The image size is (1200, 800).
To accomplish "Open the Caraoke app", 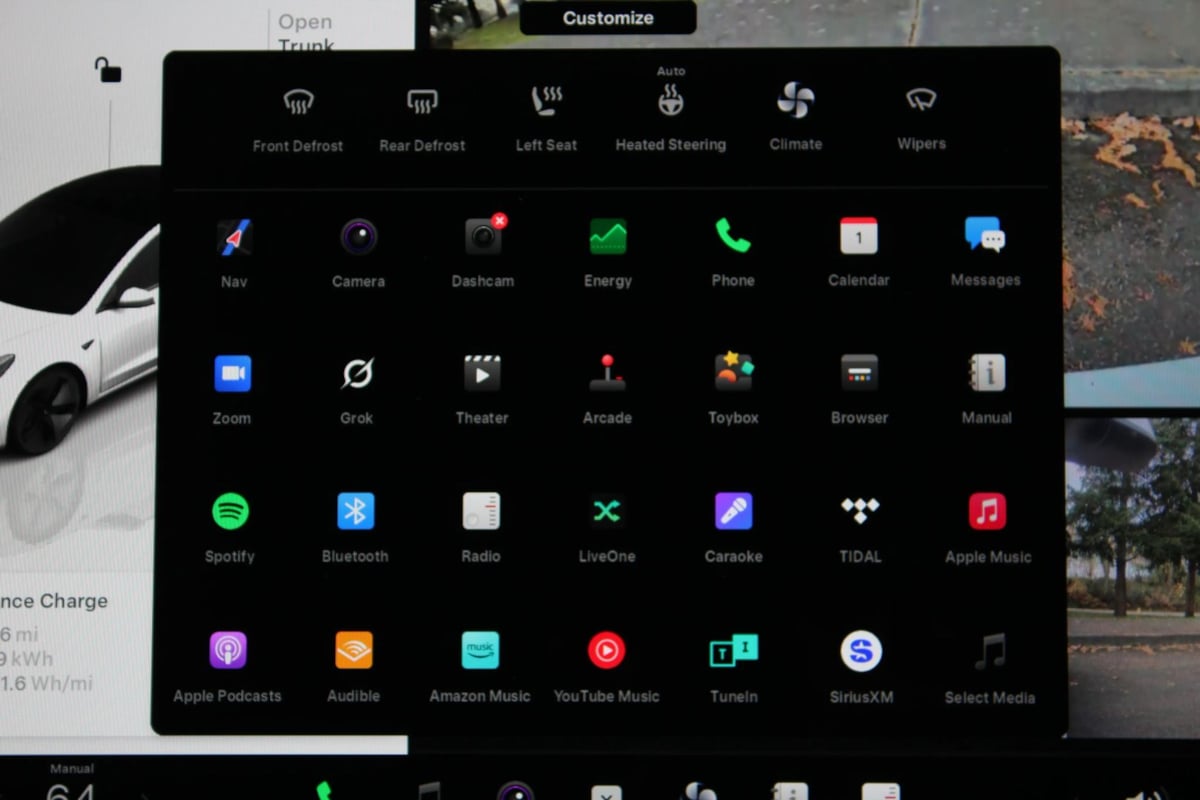I will 733,512.
